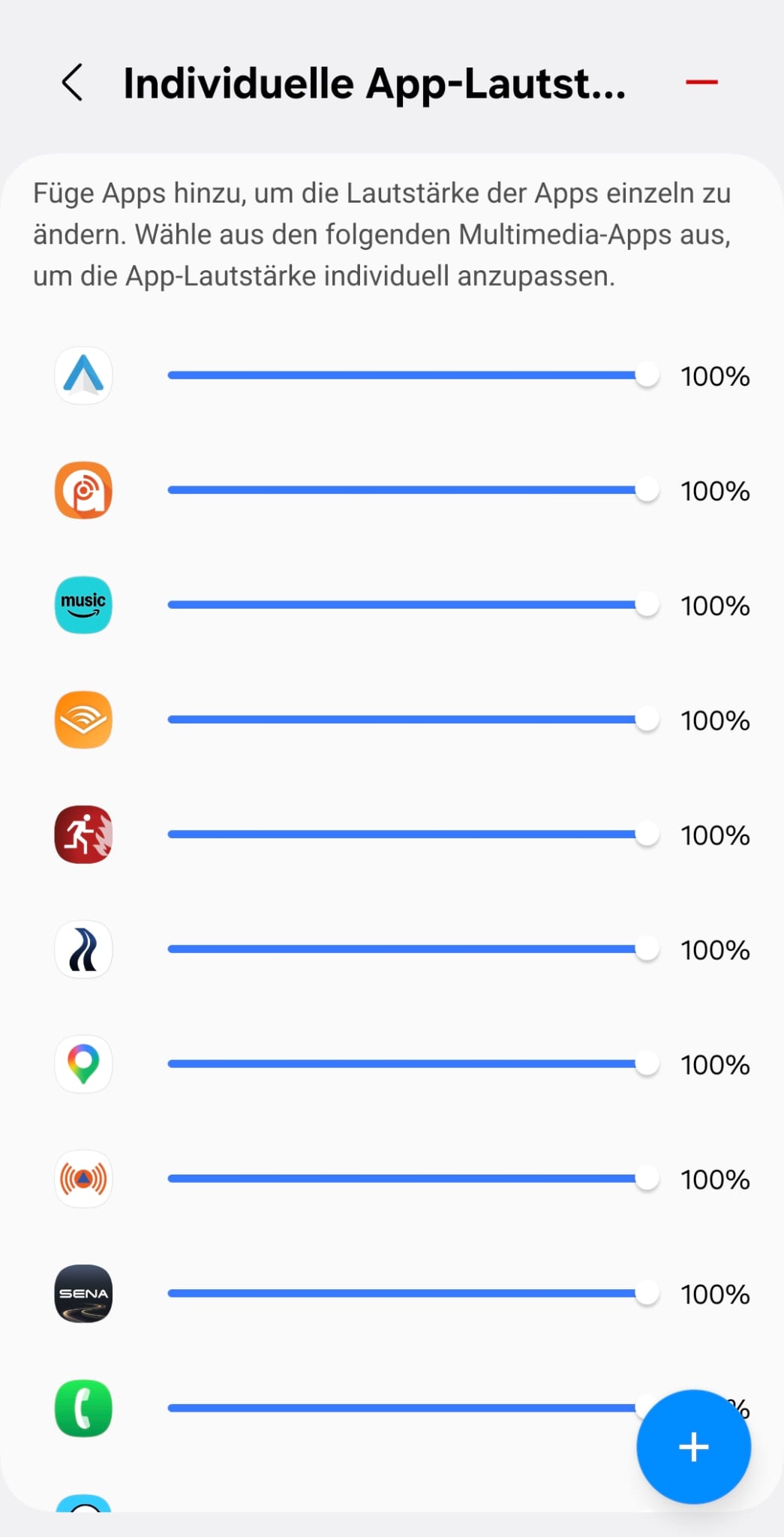The height and width of the screenshot is (1537, 784).
Task: Tap the red minus remove button
Action: point(701,82)
